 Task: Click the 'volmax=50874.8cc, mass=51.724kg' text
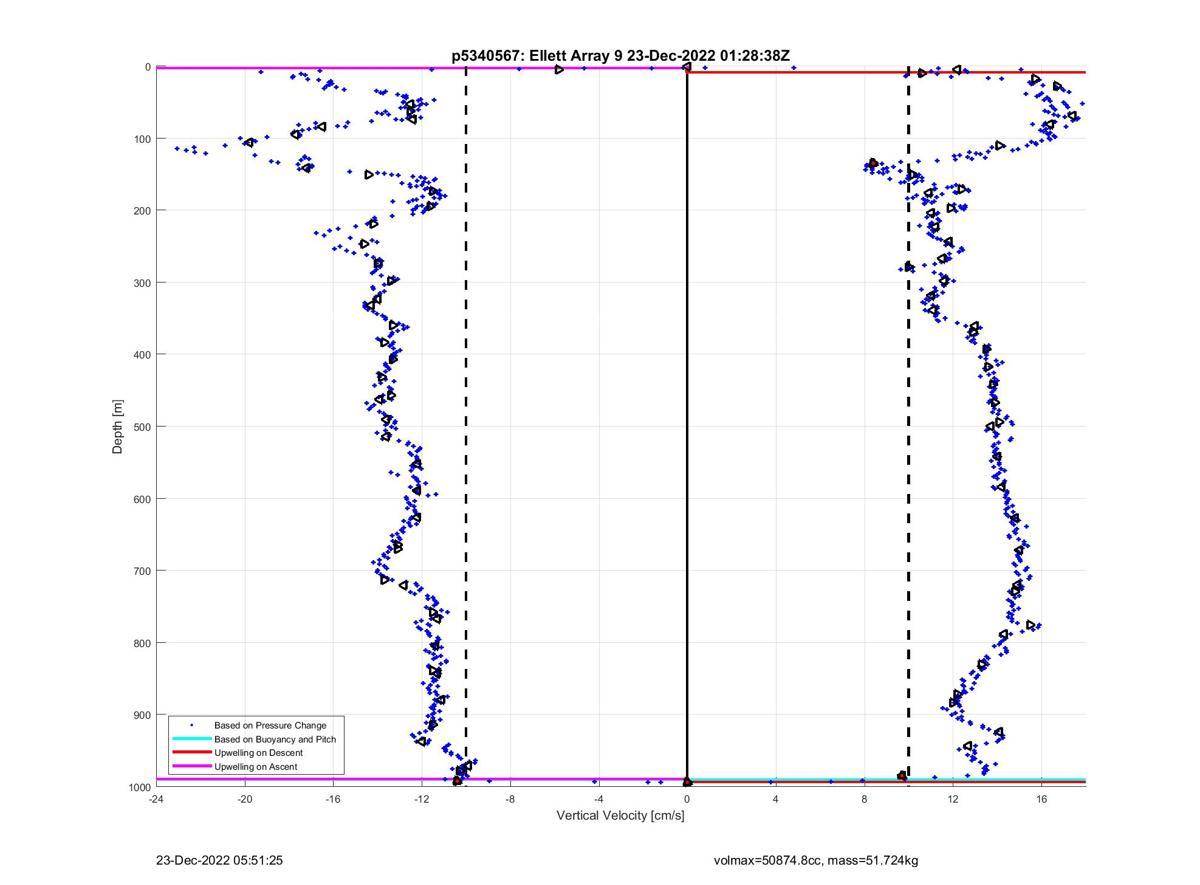(x=816, y=860)
